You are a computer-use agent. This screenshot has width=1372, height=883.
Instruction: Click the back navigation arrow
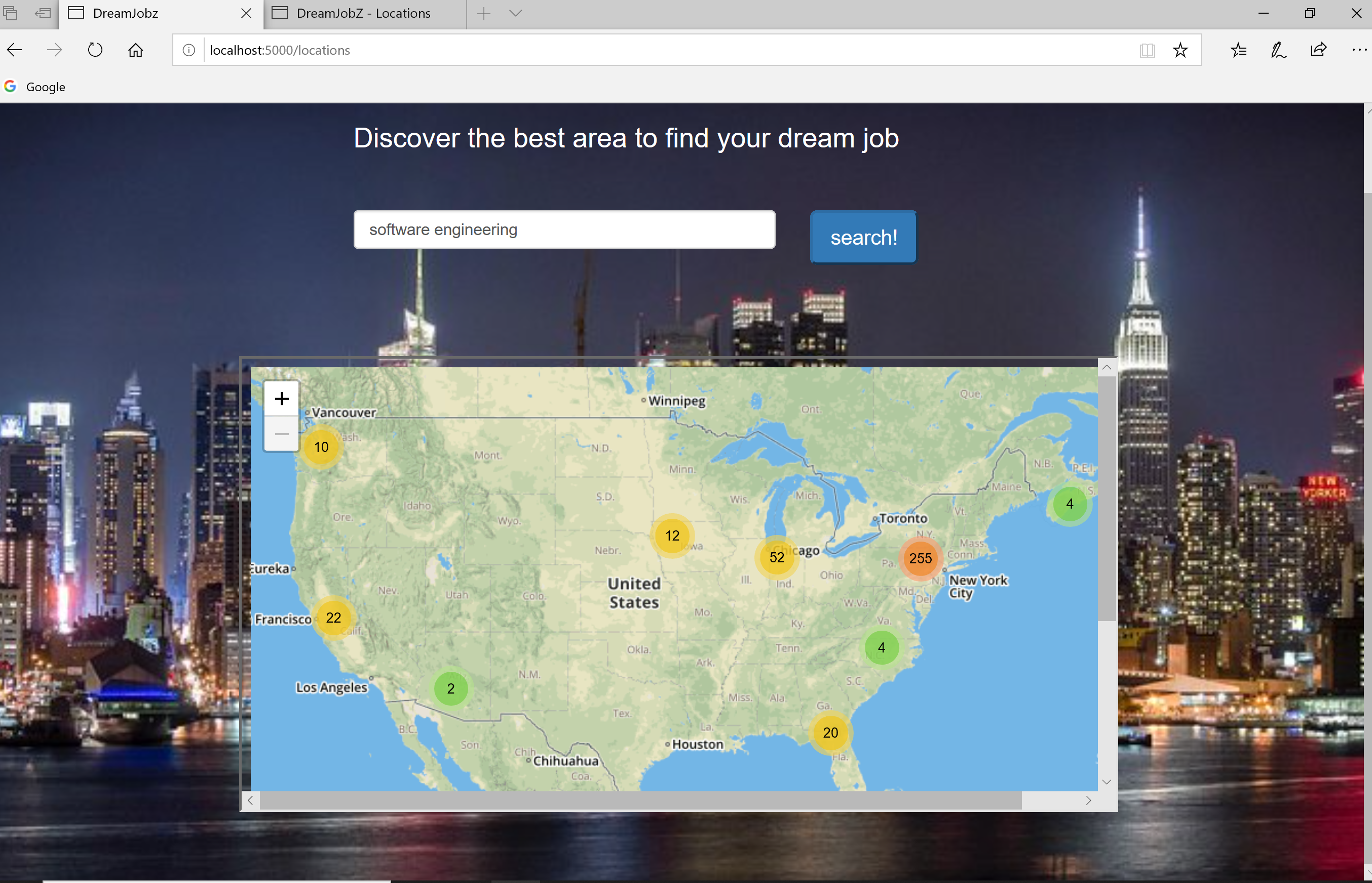pos(15,51)
